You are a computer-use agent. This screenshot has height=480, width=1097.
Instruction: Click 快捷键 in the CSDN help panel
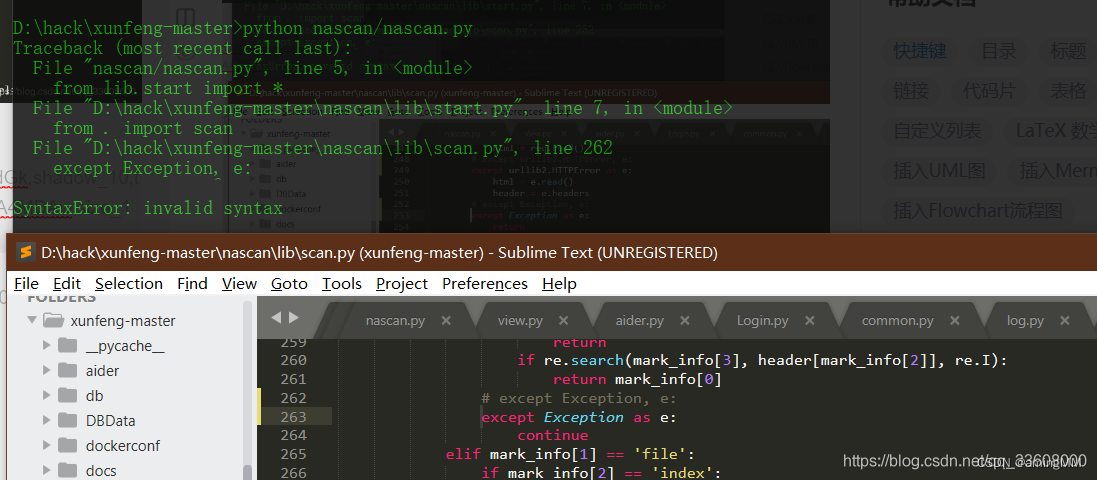919,51
